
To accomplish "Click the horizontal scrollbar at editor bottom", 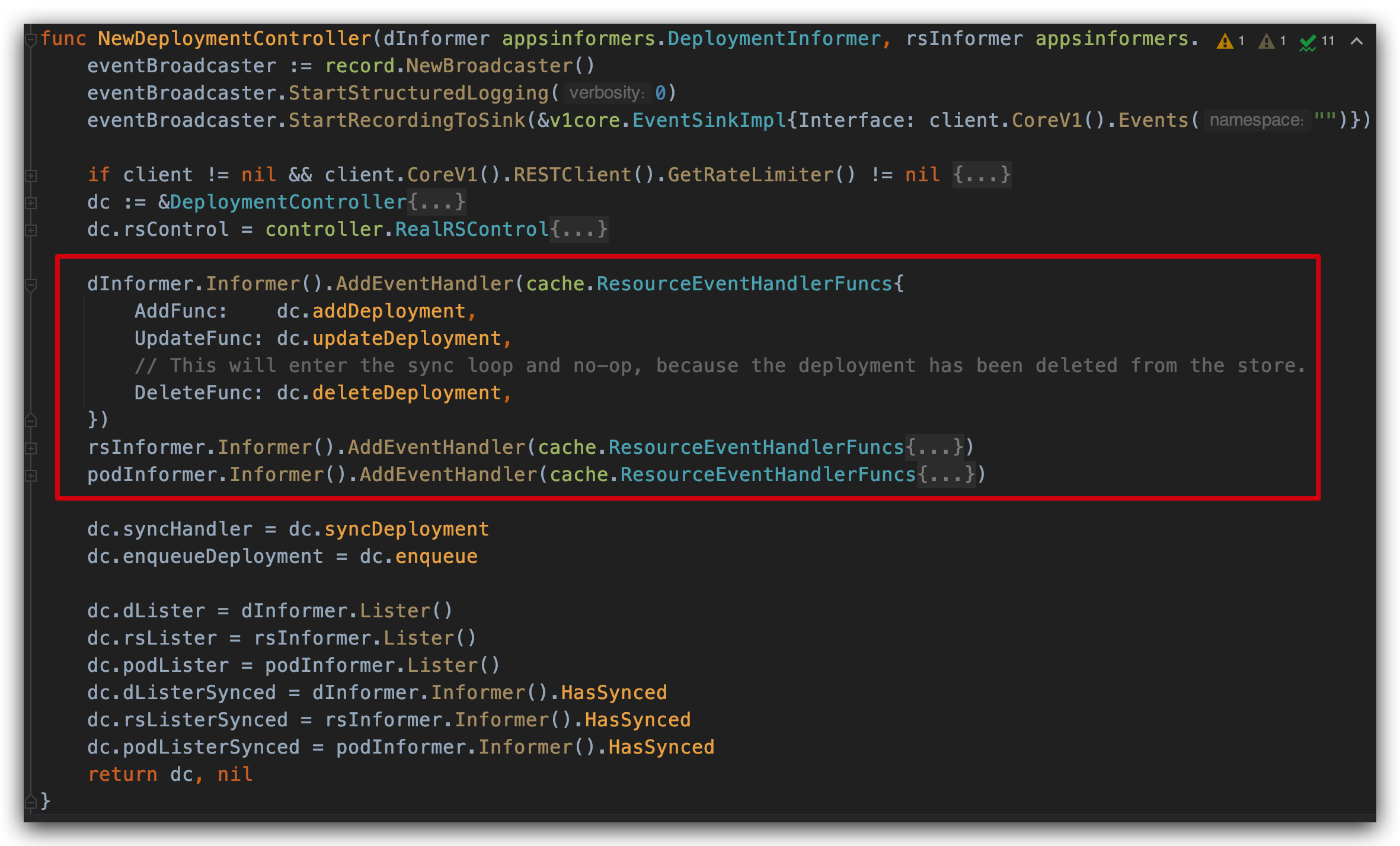I will pos(699,818).
